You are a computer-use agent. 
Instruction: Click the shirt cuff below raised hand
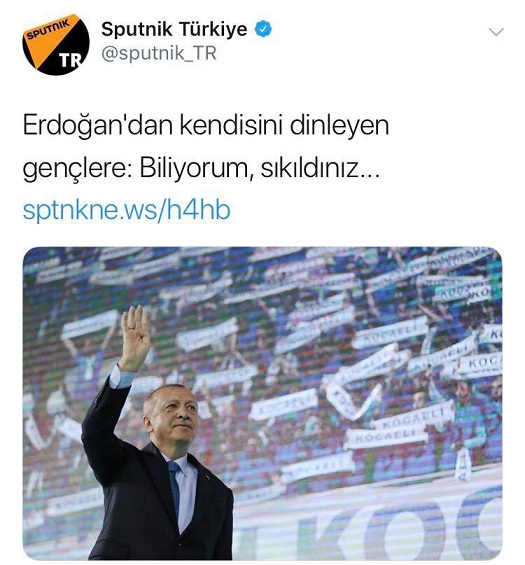coord(121,377)
